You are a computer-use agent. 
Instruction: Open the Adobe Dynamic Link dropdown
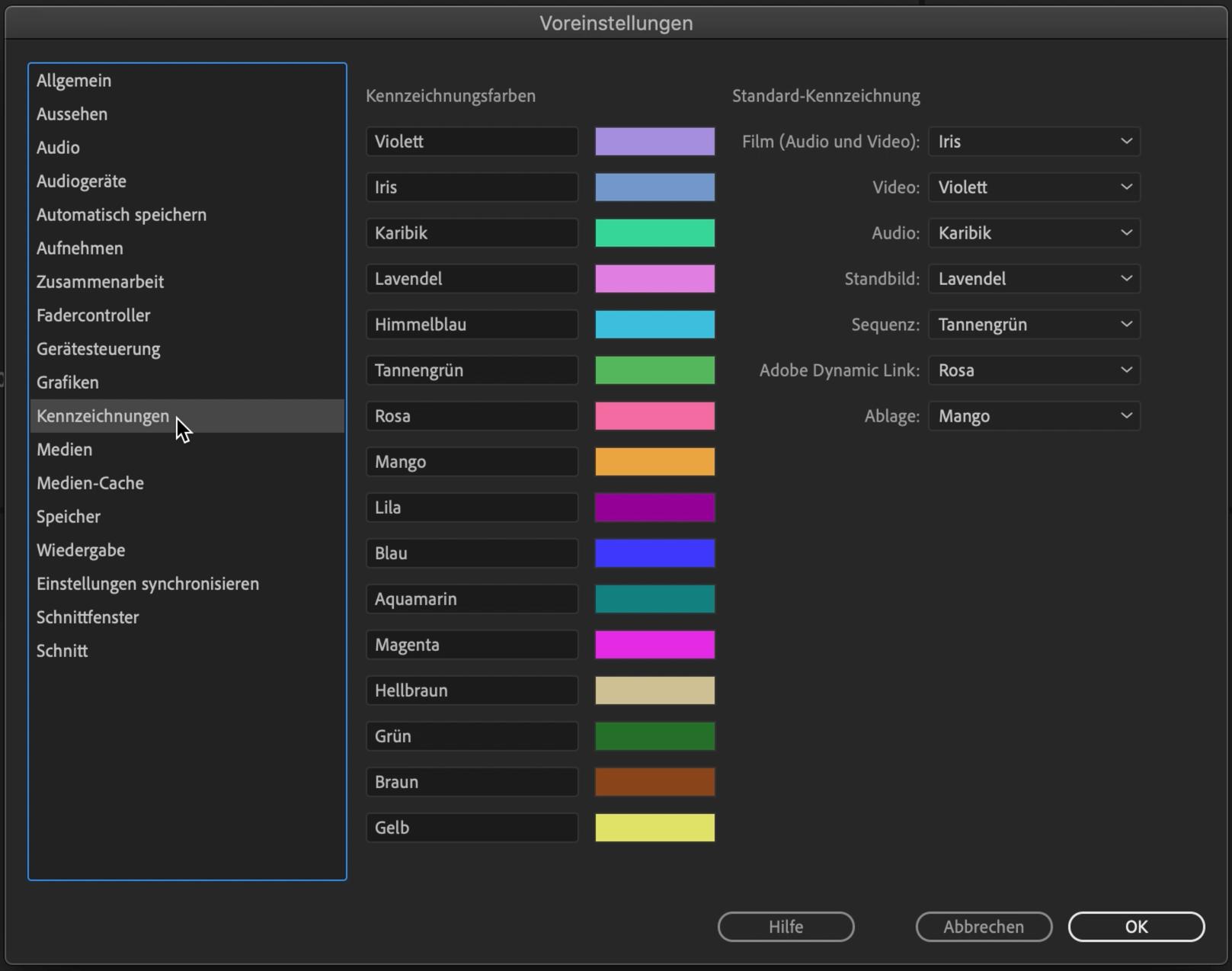tap(1033, 370)
